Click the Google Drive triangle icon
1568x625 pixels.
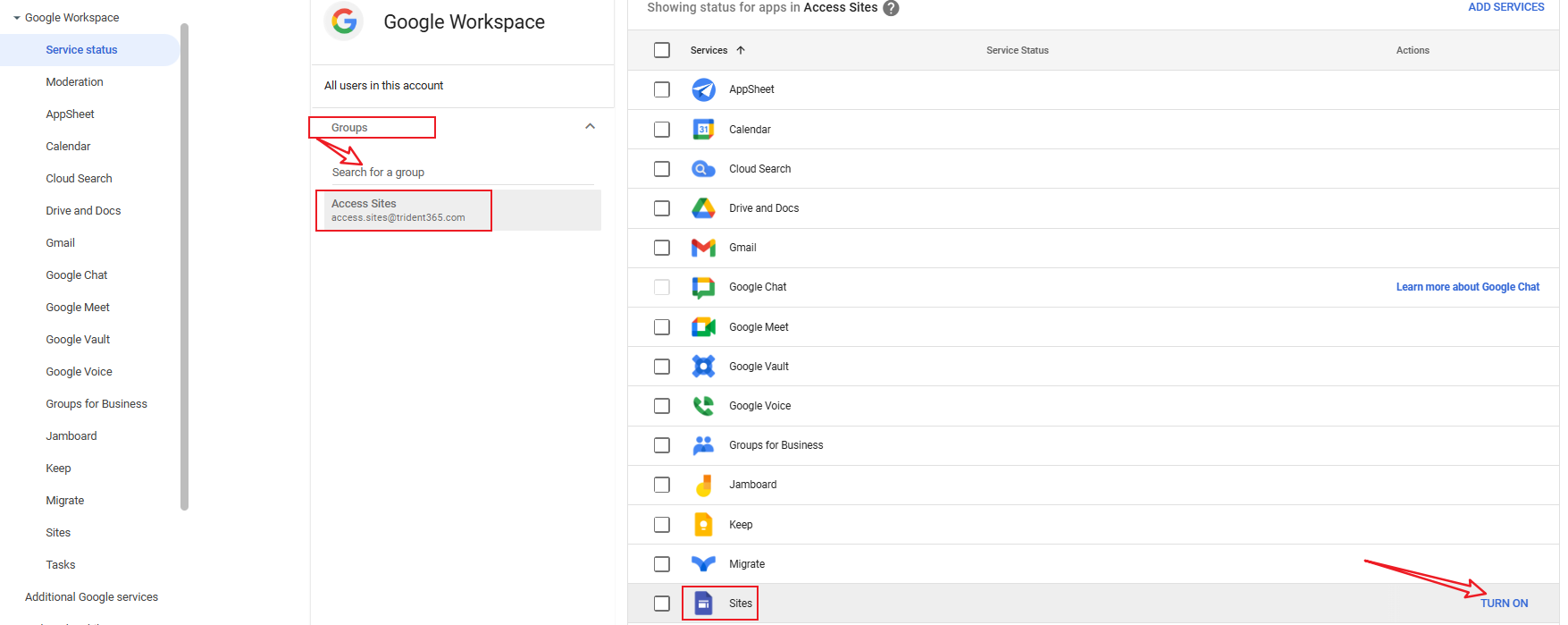coord(703,208)
